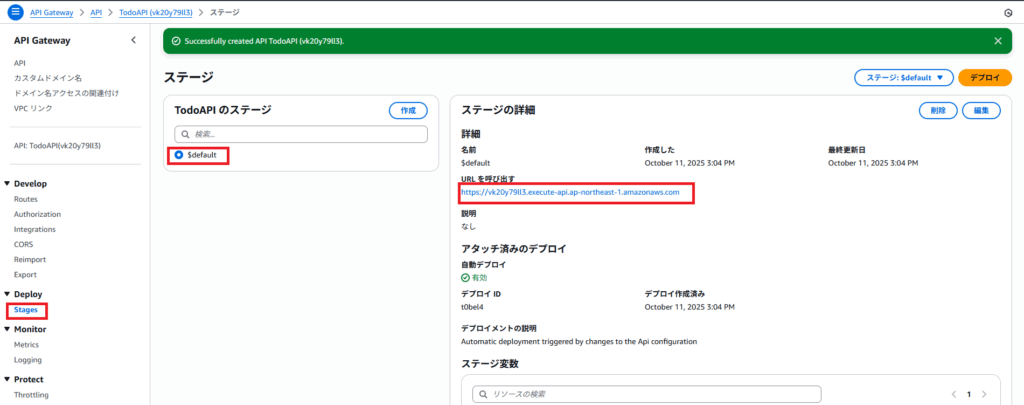This screenshot has width=1024, height=405.
Task: Click the 削除 button in stage details
Action: pyautogui.click(x=938, y=110)
